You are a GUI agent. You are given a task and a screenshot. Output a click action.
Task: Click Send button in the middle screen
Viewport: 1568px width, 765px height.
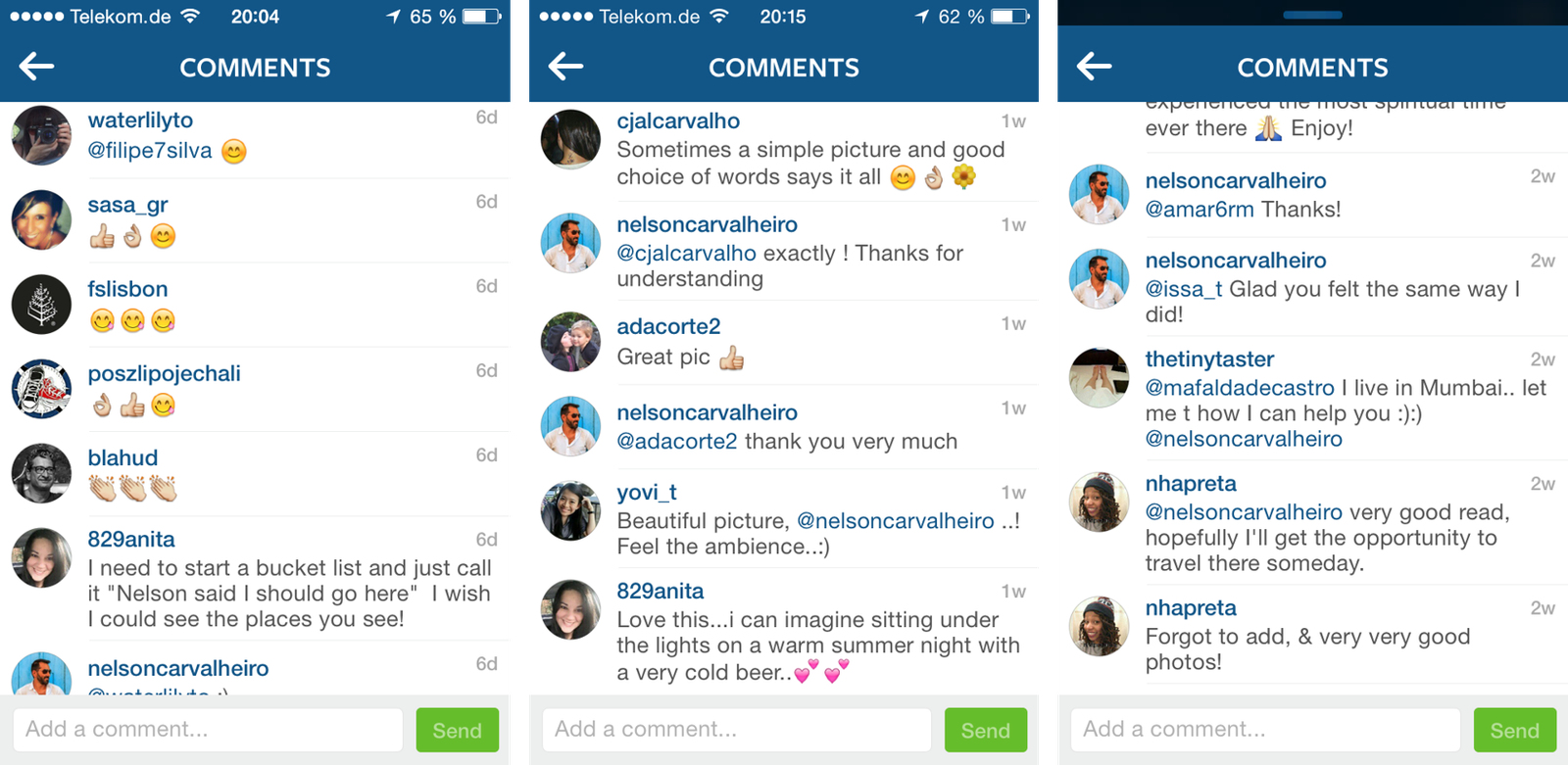coord(985,730)
